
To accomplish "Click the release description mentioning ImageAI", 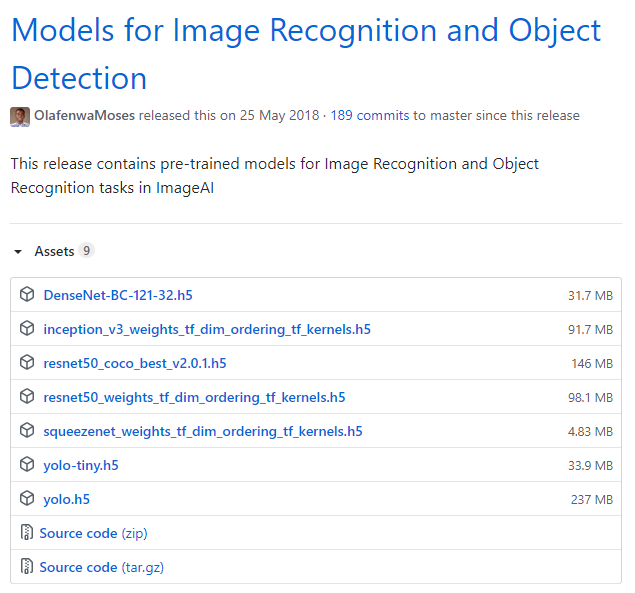I will (x=275, y=176).
